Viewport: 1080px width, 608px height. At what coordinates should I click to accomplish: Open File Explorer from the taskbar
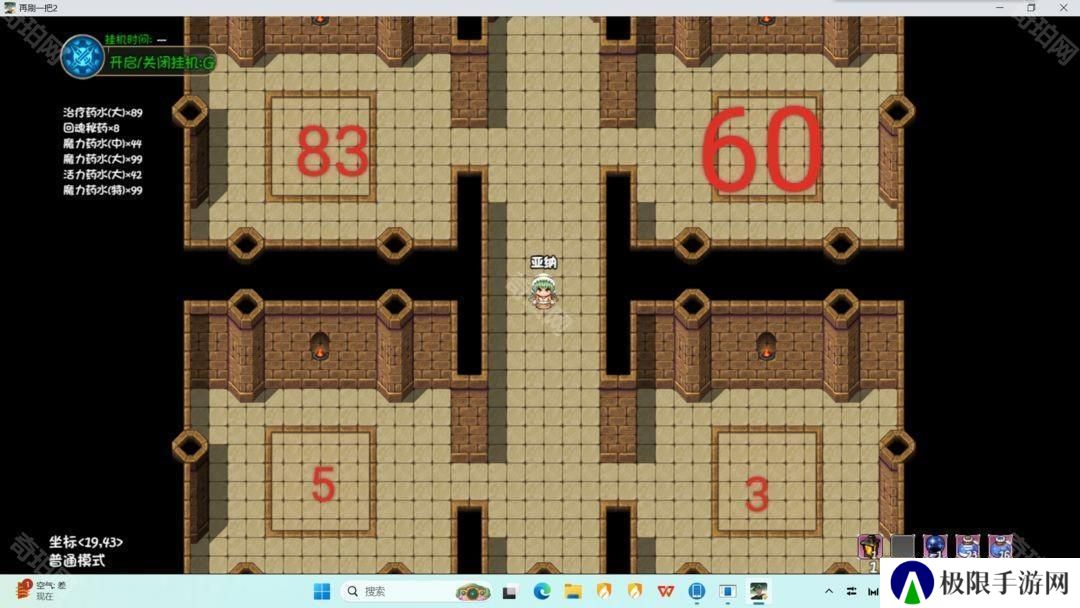(x=573, y=591)
